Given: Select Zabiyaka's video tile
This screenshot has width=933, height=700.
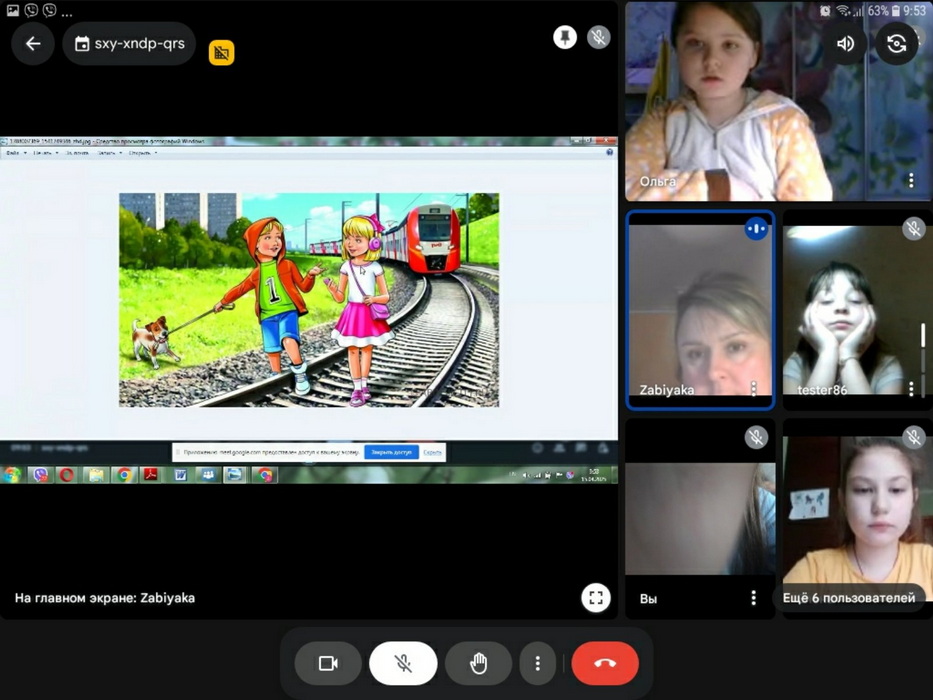Looking at the screenshot, I should point(700,310).
